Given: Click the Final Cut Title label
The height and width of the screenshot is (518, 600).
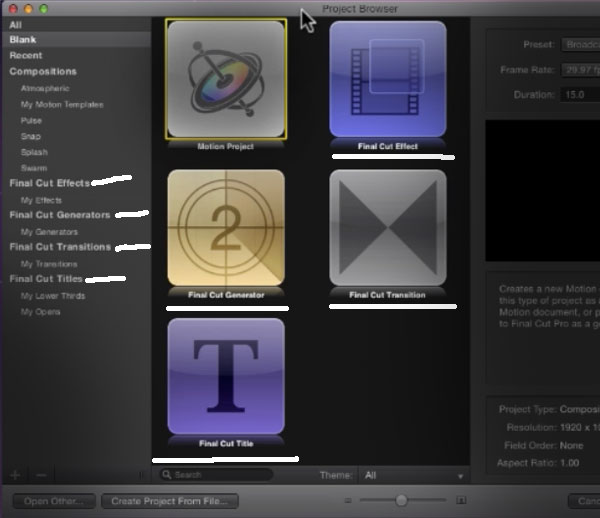Looking at the screenshot, I should pyautogui.click(x=226, y=443).
